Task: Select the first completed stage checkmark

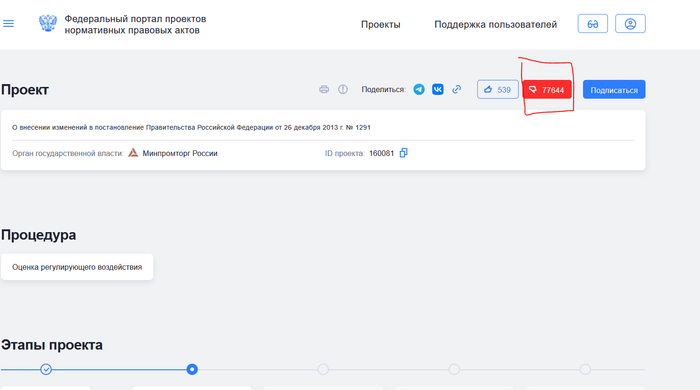Action: [46, 369]
